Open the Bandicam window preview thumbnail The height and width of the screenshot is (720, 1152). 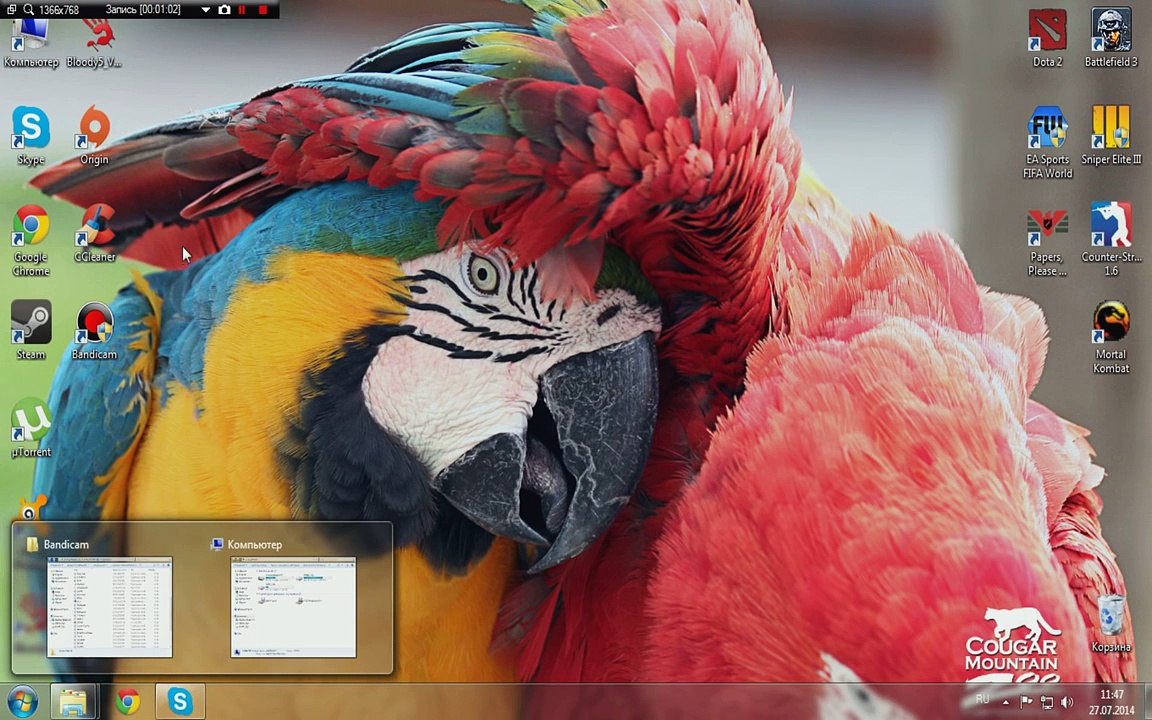[109, 607]
